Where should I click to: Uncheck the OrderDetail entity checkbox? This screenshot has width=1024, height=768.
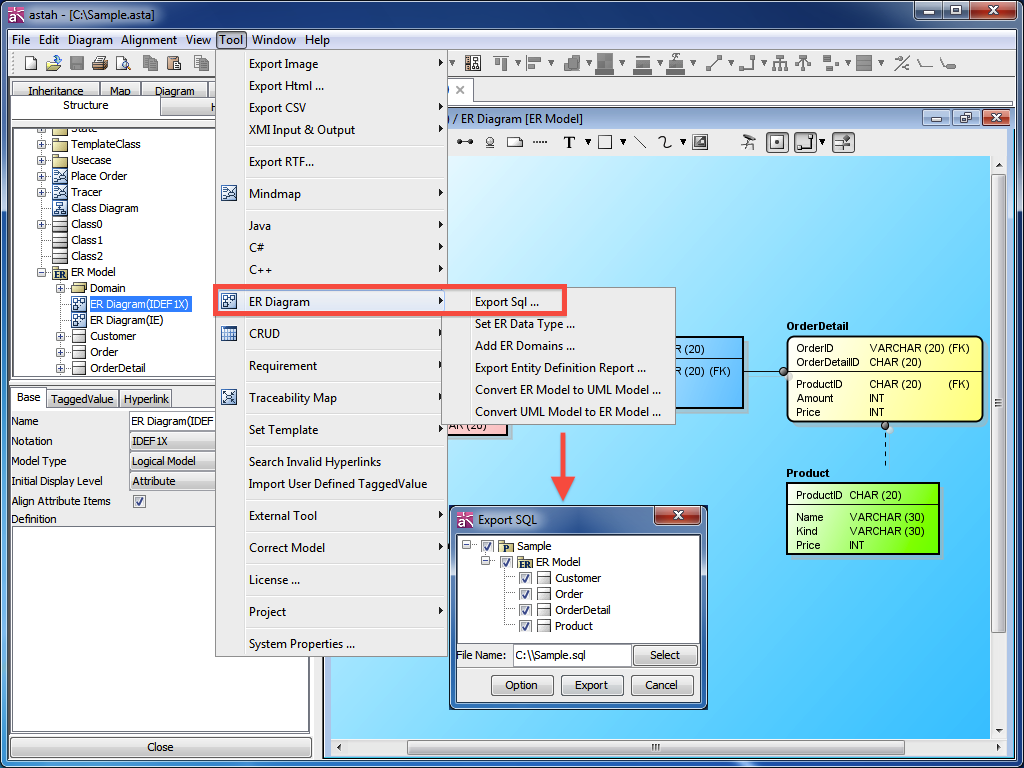pos(525,610)
